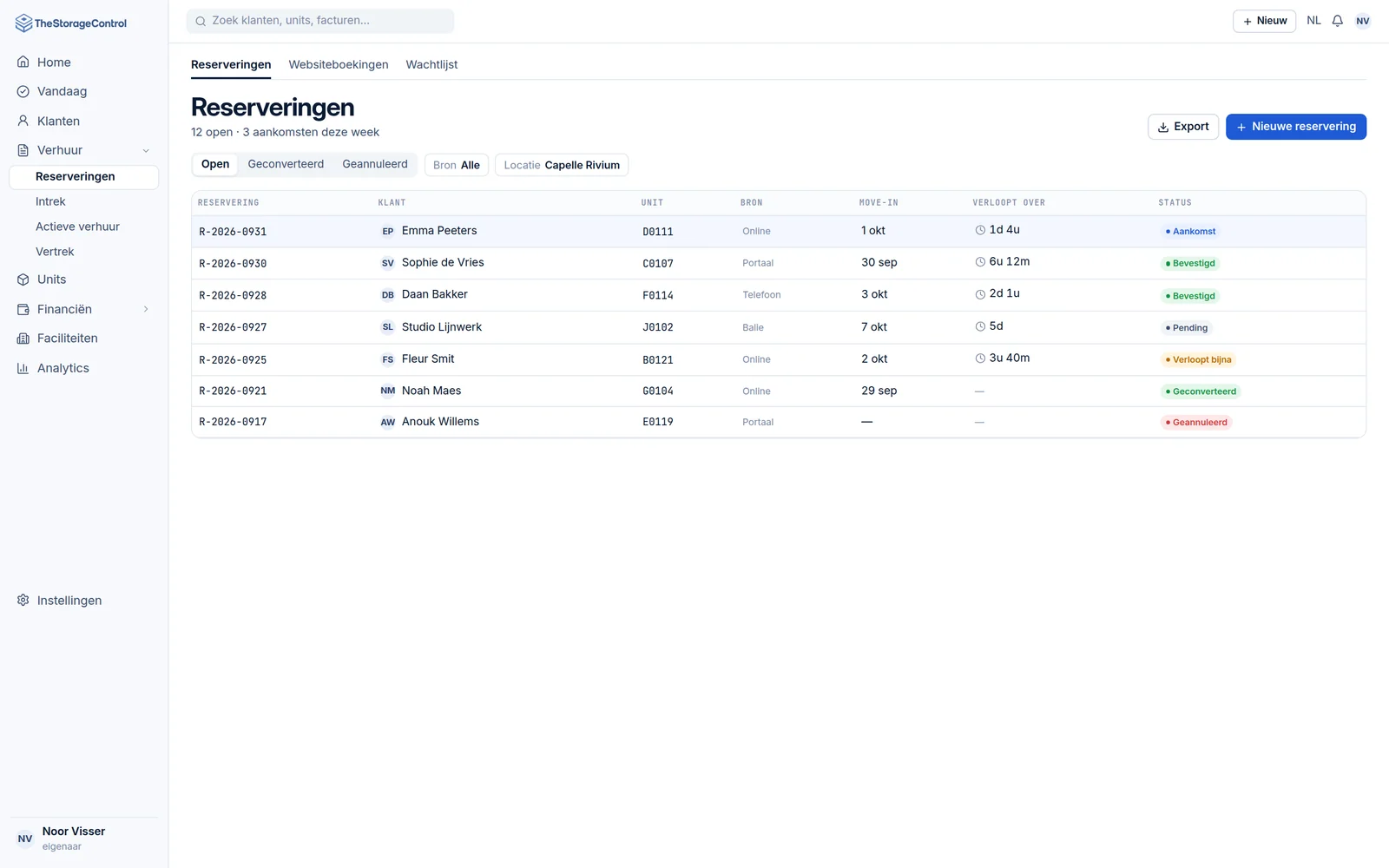This screenshot has height=868, width=1389.
Task: Click the Faciliteiten building icon
Action: tap(23, 339)
